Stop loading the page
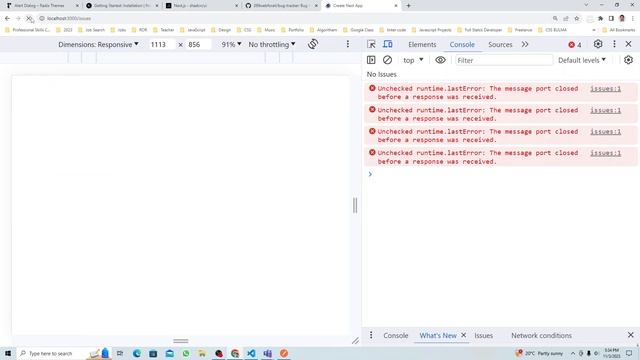640x360 pixels. 29,18
